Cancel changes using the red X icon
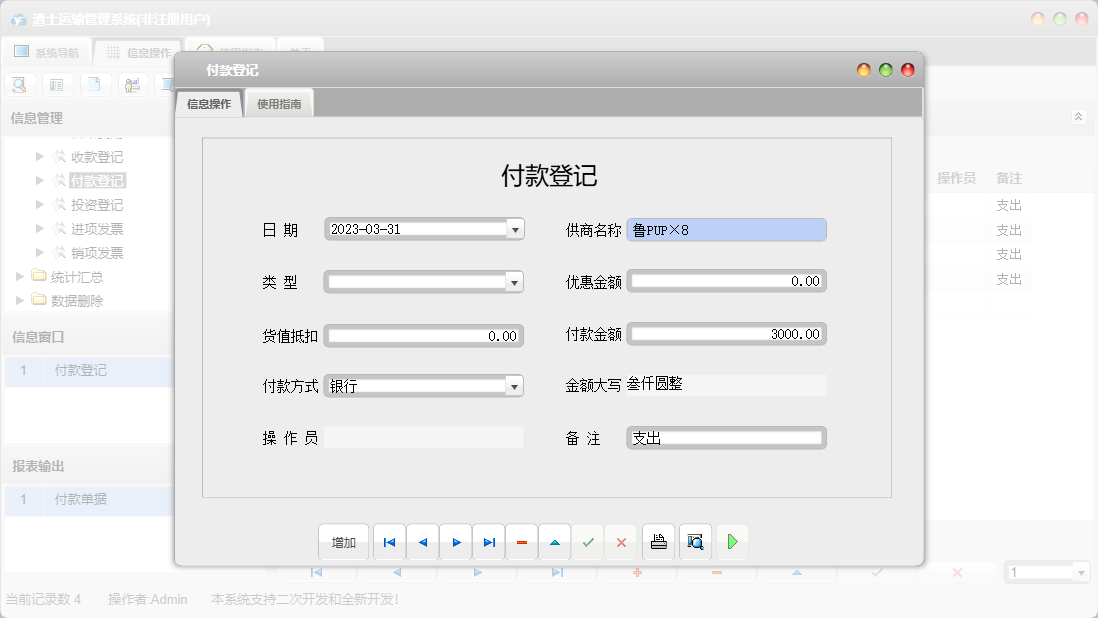This screenshot has height=618, width=1098. coord(621,541)
